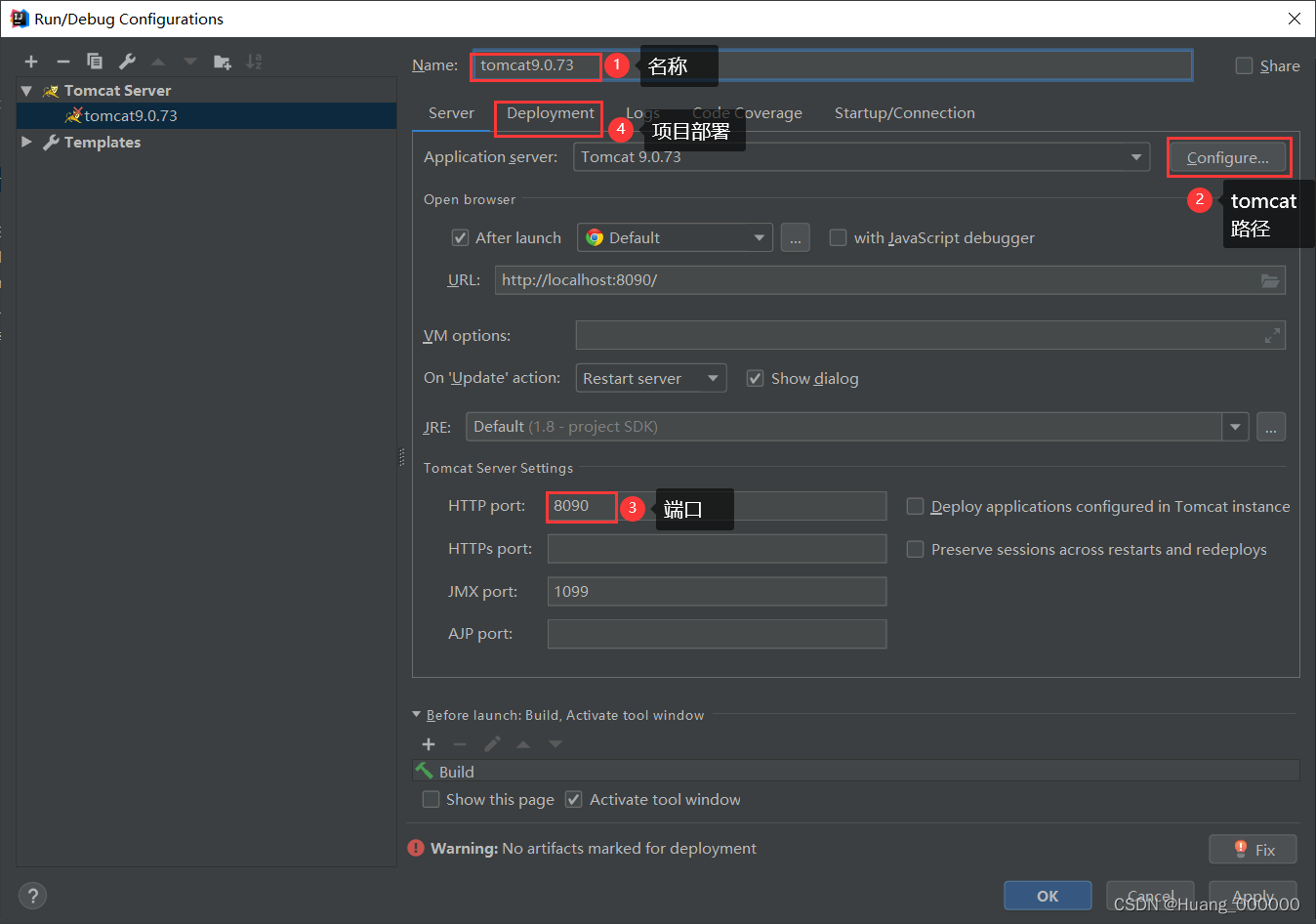This screenshot has width=1316, height=924.
Task: Check Show this page checkbox
Action: point(431,799)
